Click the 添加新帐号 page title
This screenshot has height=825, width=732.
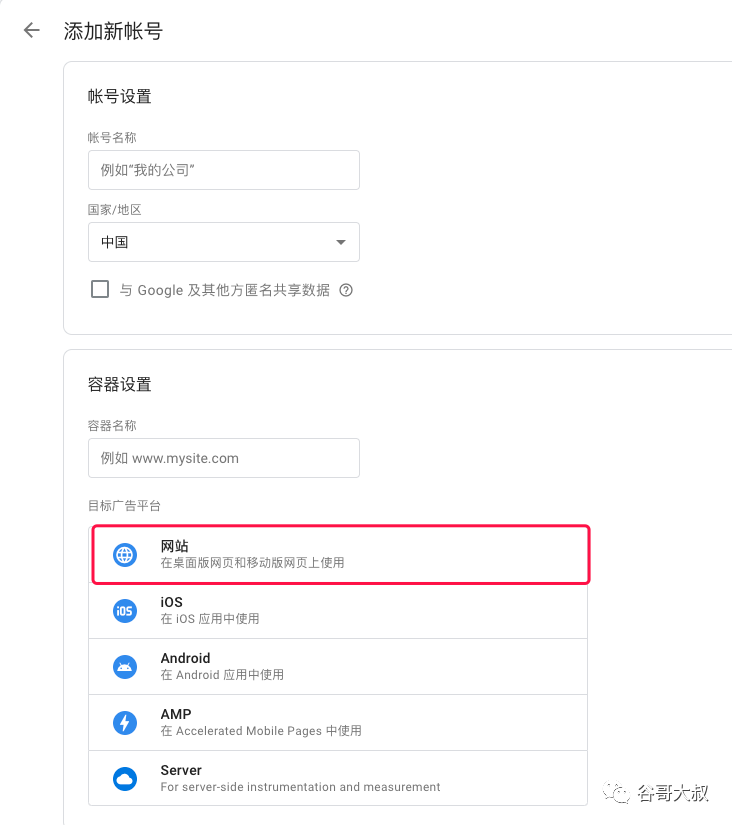pos(113,31)
